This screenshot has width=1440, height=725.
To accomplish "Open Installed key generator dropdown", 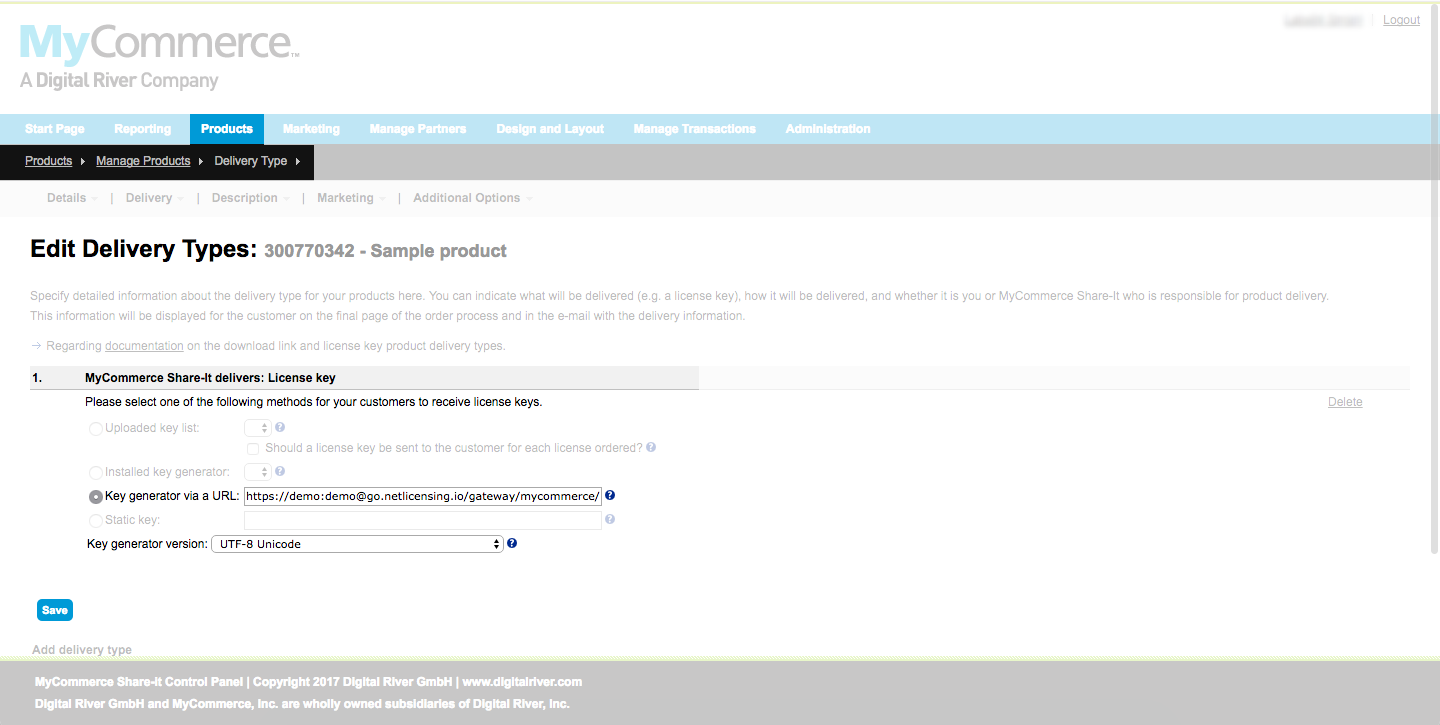I will point(258,472).
